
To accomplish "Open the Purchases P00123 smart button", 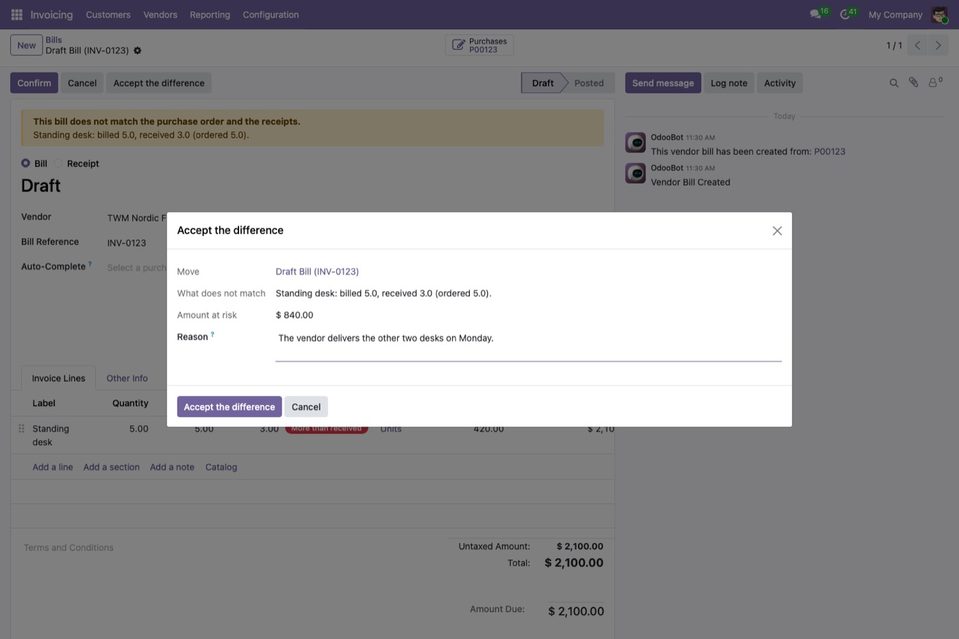I will click(480, 45).
